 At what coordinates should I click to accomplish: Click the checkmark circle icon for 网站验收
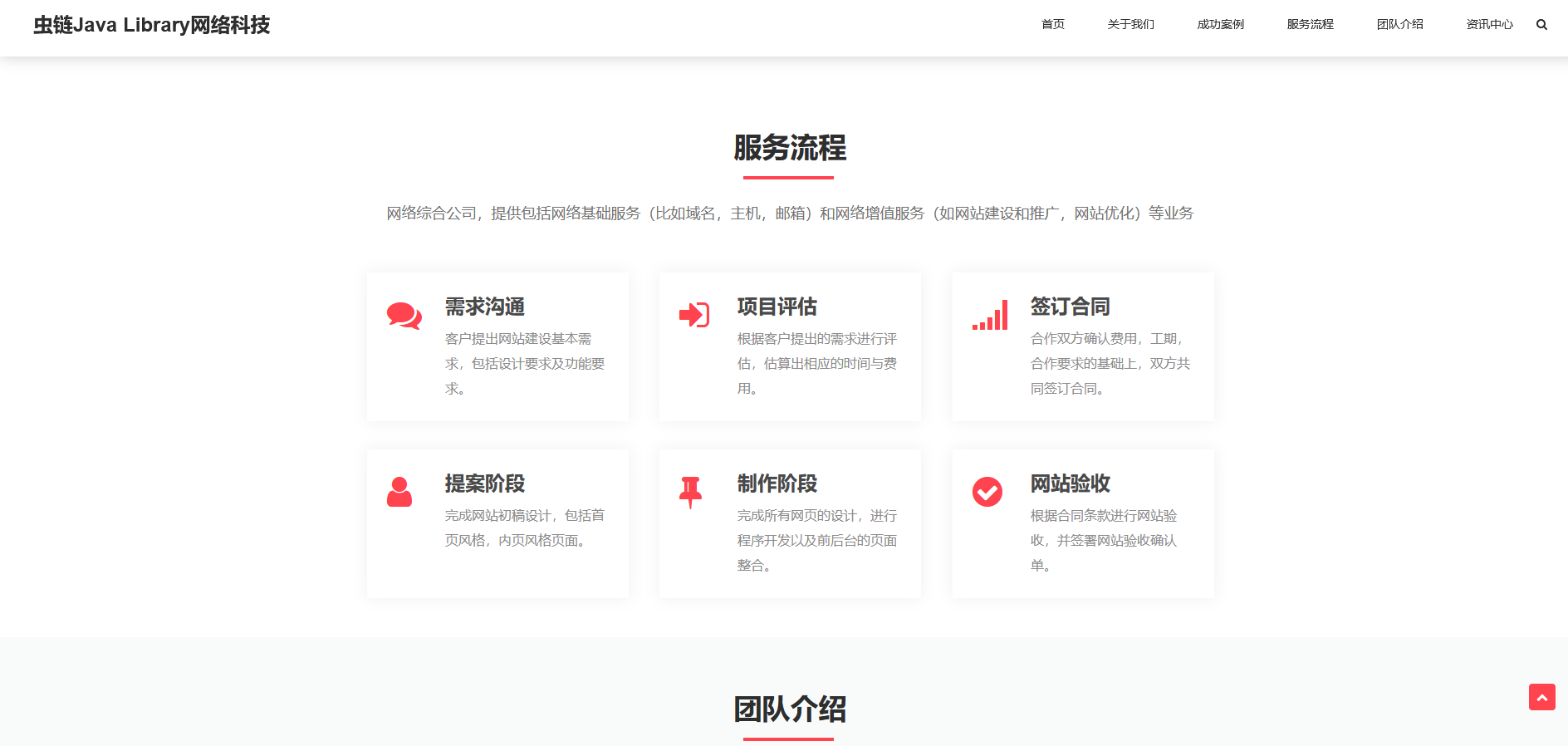987,492
